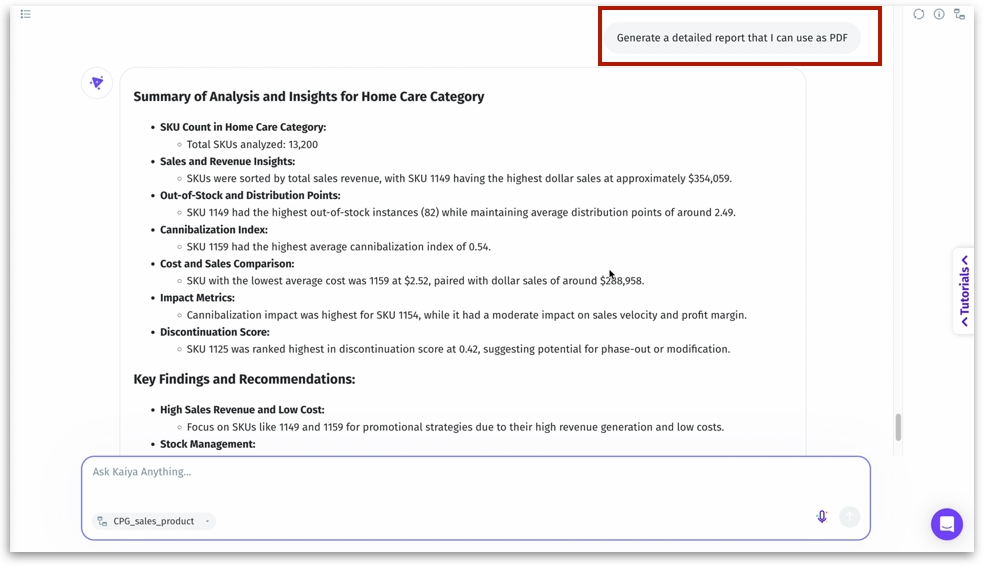Click the 'High Sales Revenue and Low Cost' bullet
Screen dimensions: 984x566
click(x=242, y=410)
